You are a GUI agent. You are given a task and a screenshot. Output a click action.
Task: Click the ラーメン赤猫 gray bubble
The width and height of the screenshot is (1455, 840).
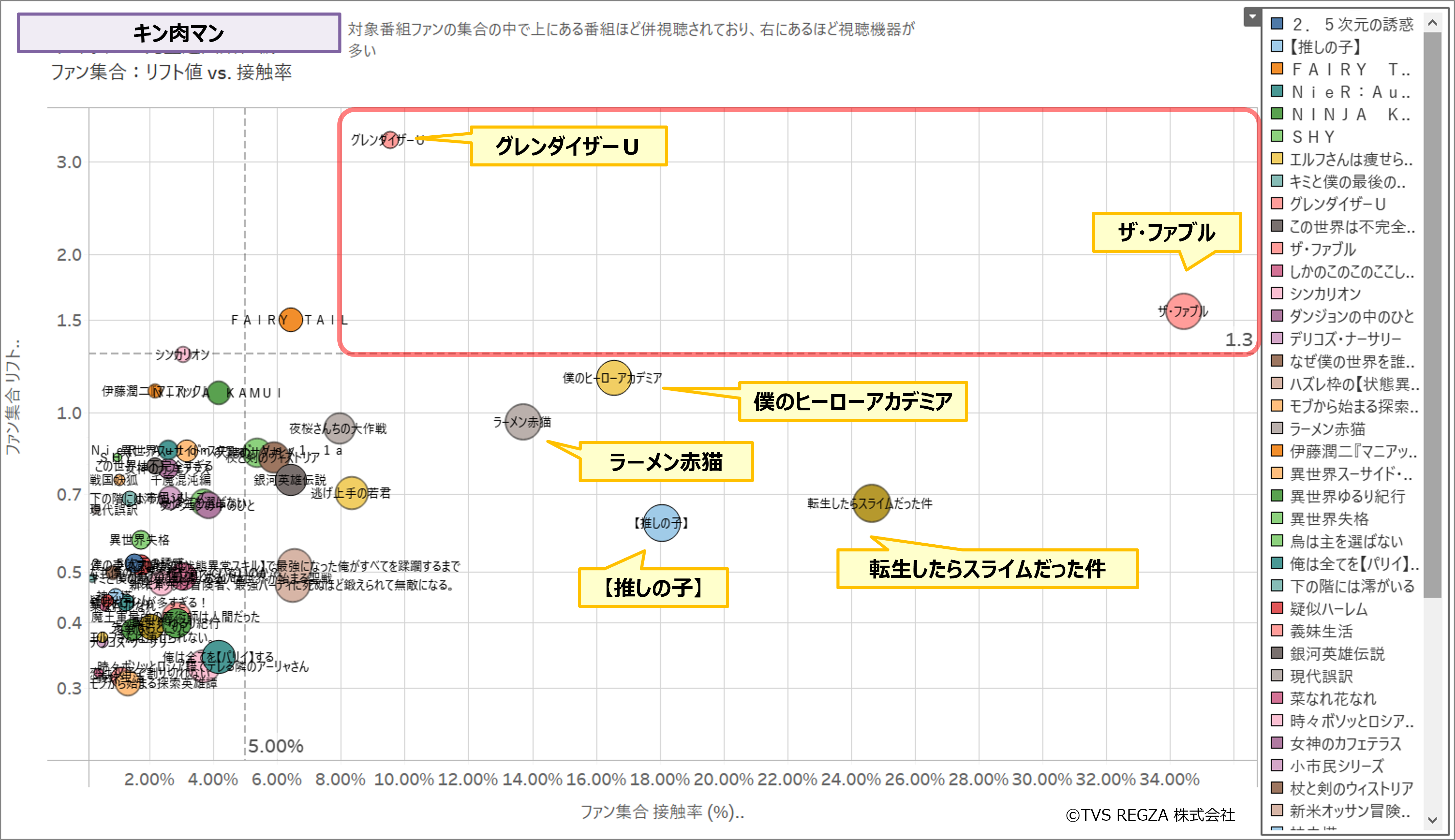(x=523, y=422)
